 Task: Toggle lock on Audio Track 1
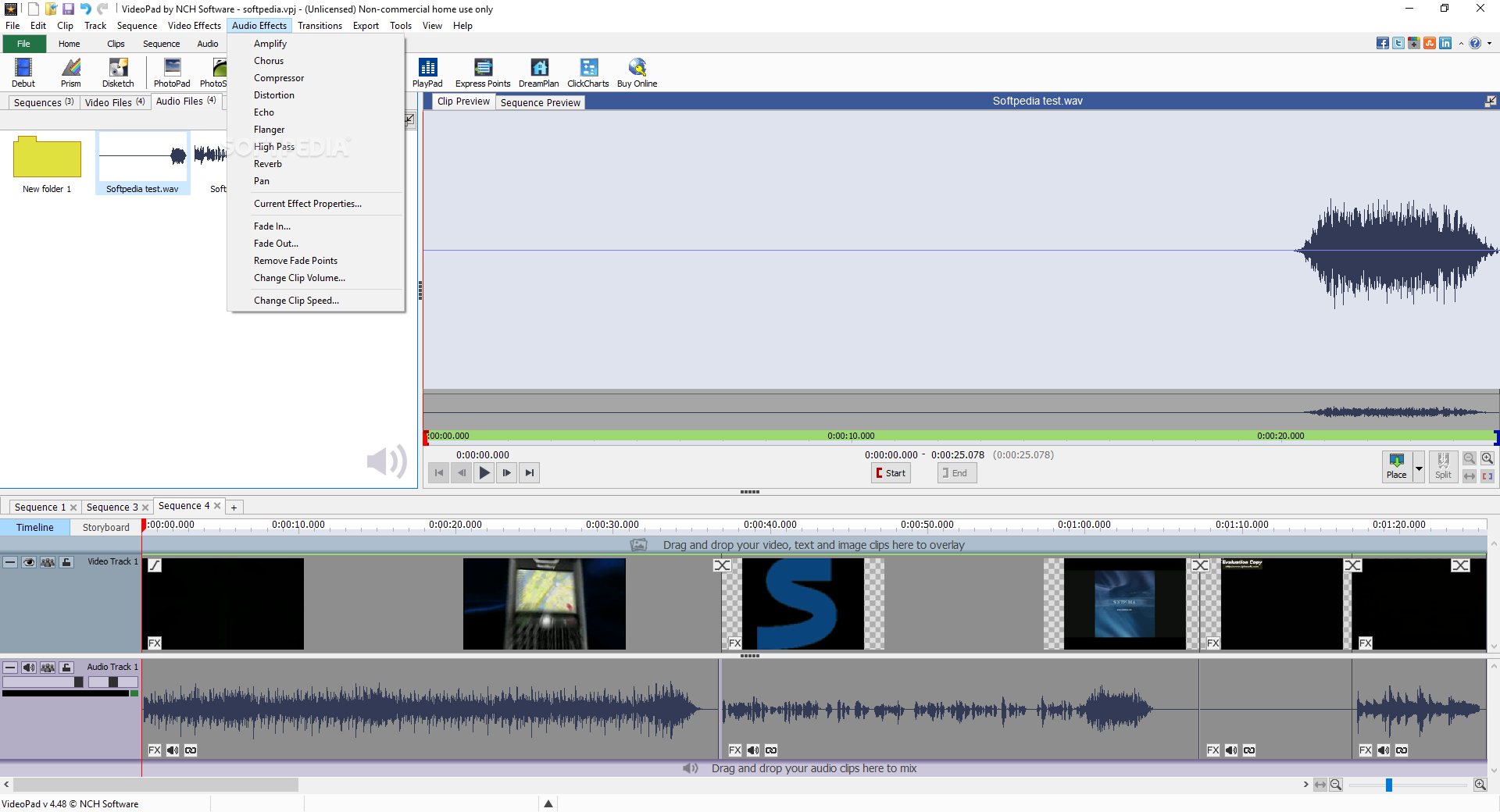[66, 668]
